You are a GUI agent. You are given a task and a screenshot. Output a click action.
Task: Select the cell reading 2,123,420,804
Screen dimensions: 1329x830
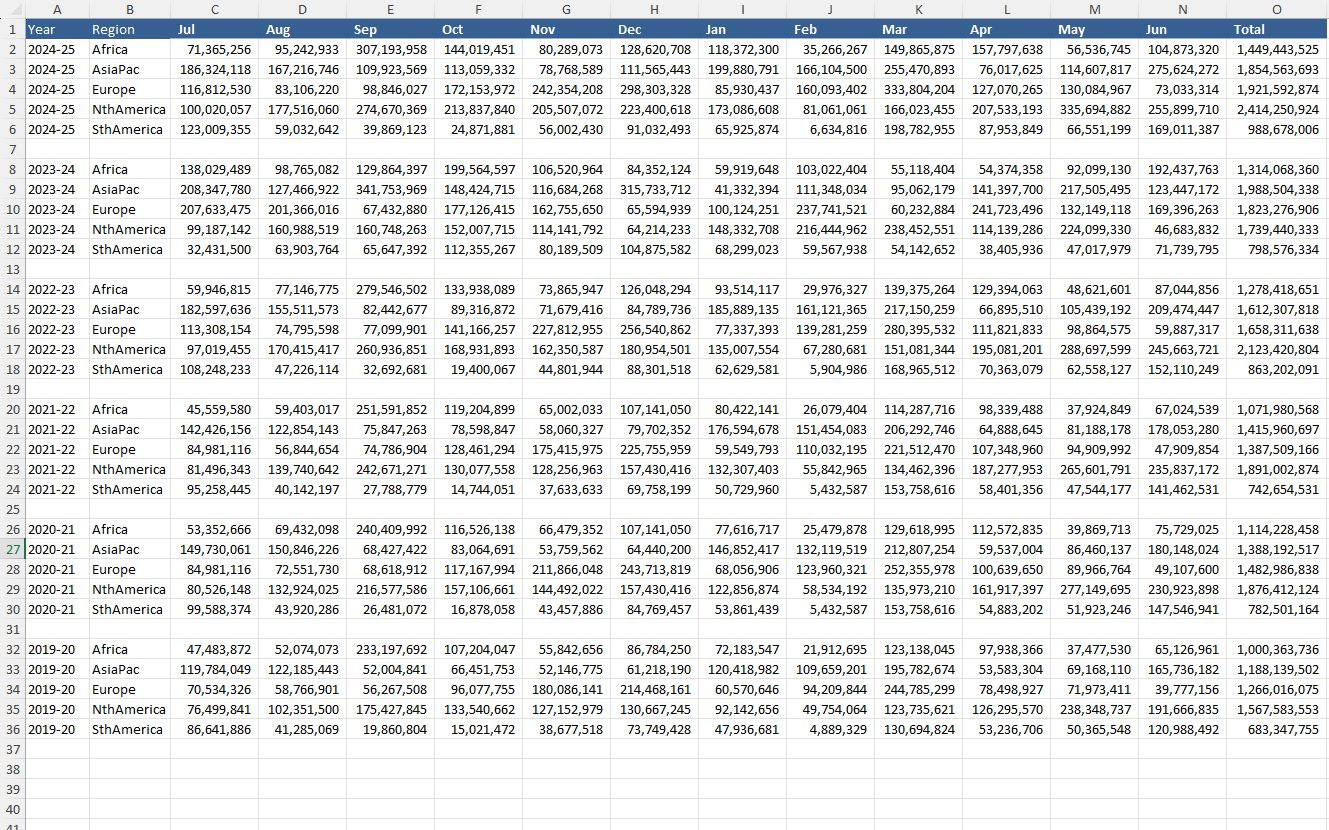(x=1277, y=349)
